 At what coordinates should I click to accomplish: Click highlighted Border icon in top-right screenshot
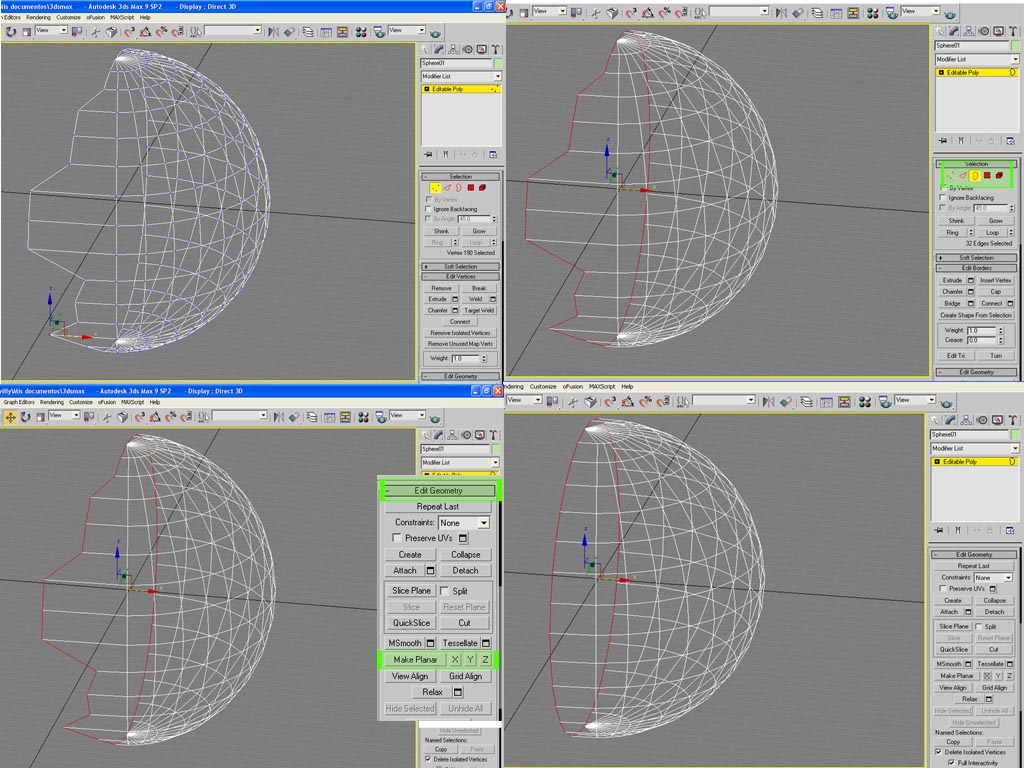tap(975, 176)
